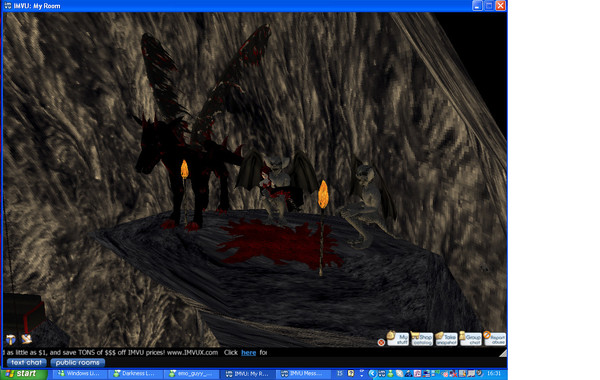Switch to the emo_guyy chat window
This screenshot has height=380, width=600.
(192, 374)
